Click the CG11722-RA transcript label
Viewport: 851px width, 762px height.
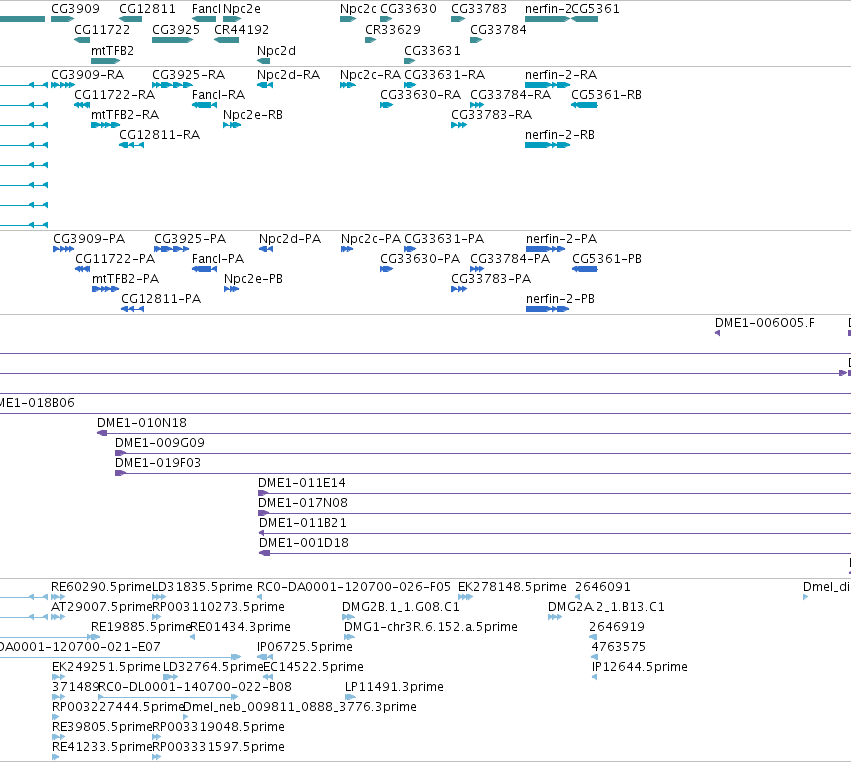(115, 95)
